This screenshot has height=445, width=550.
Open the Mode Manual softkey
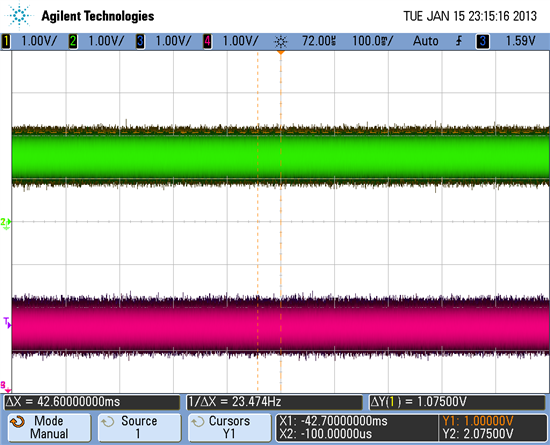[49, 427]
